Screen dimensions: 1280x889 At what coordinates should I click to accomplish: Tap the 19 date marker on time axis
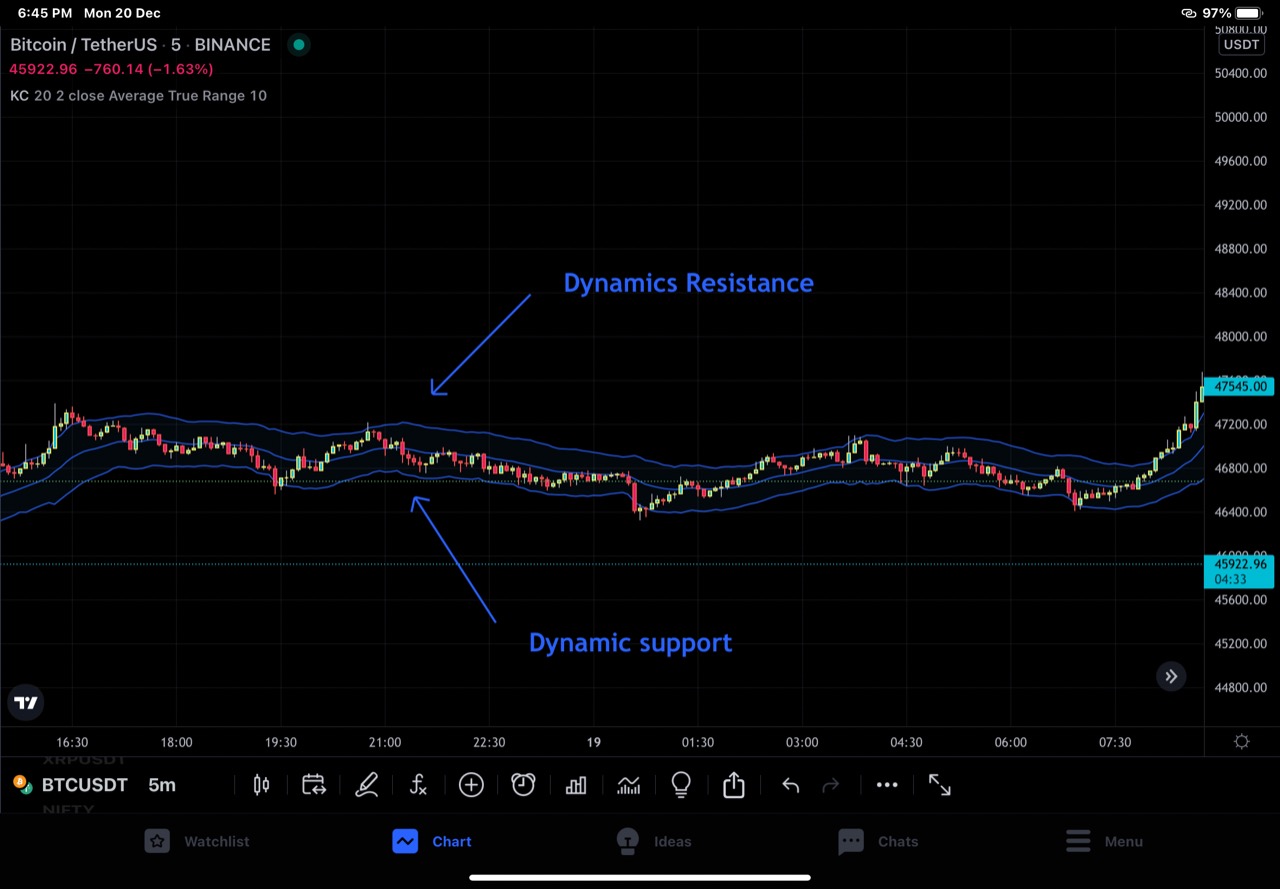(x=594, y=742)
